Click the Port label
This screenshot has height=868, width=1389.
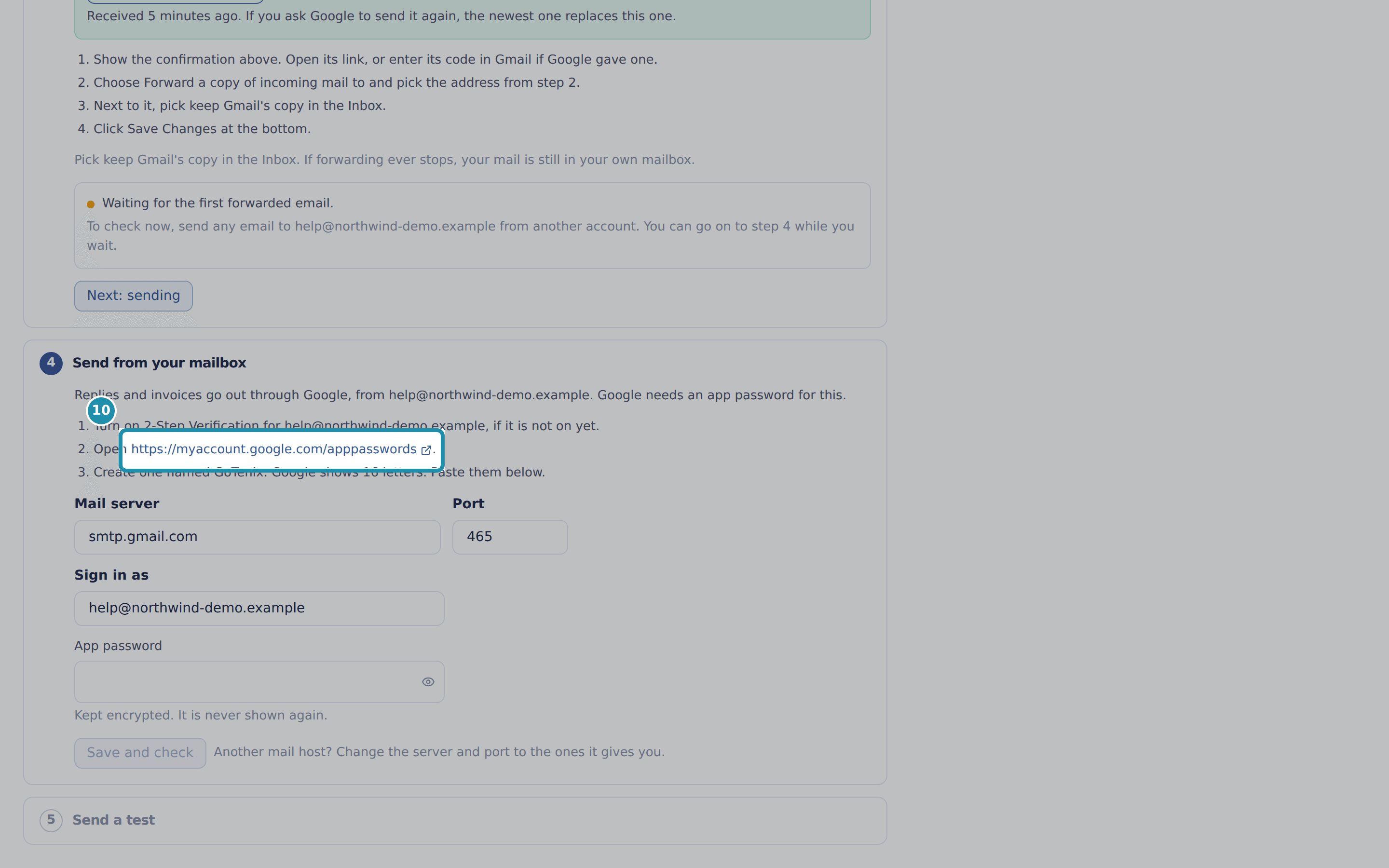coord(468,503)
